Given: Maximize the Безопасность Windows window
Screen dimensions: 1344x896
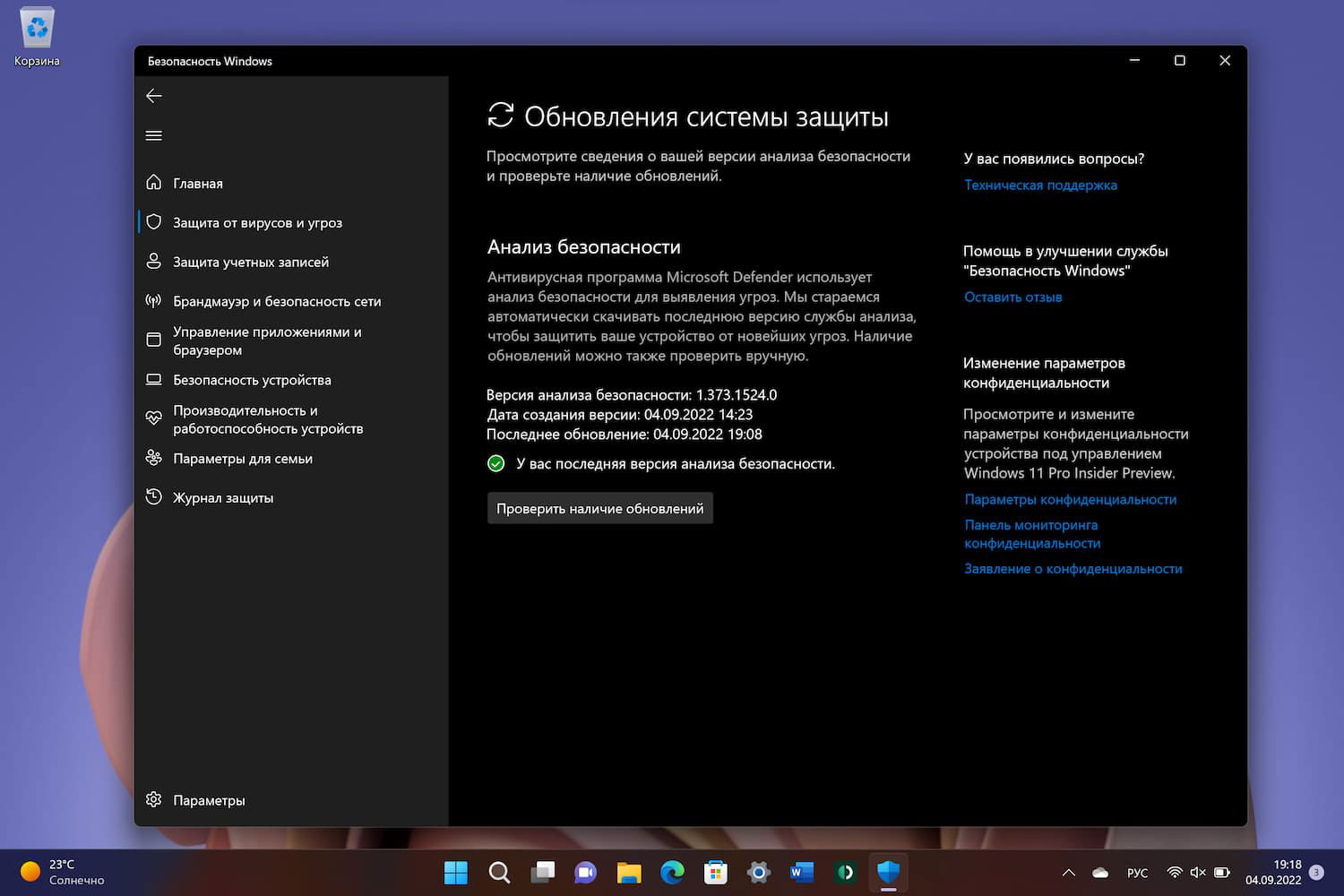Looking at the screenshot, I should tap(1179, 60).
